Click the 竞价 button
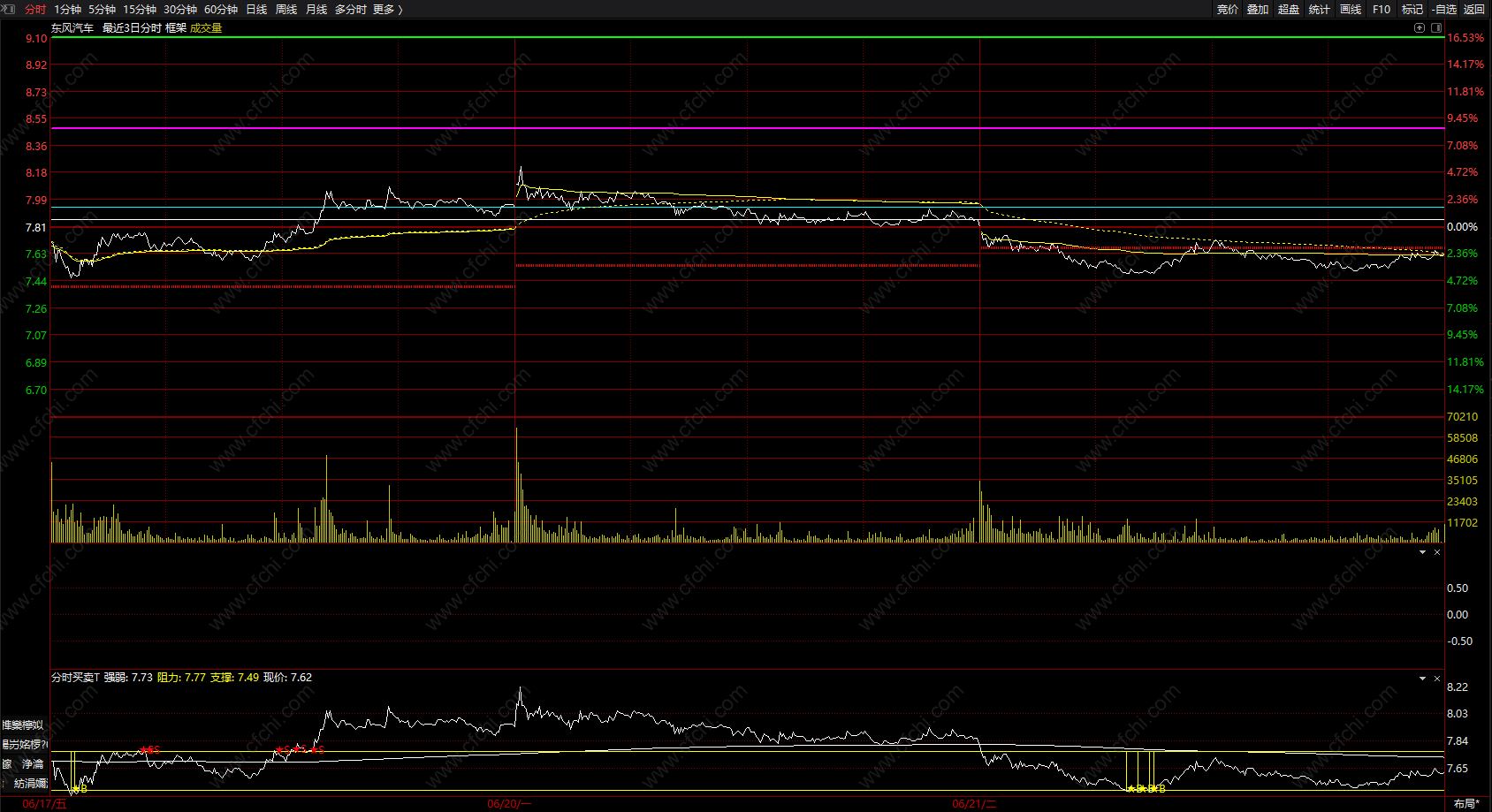The width and height of the screenshot is (1492, 812). point(1227,9)
